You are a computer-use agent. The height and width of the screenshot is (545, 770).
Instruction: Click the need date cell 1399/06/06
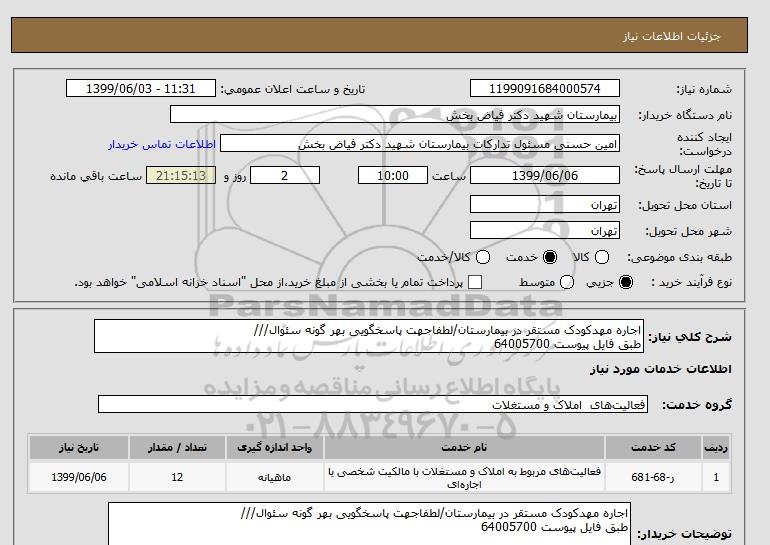click(x=79, y=477)
